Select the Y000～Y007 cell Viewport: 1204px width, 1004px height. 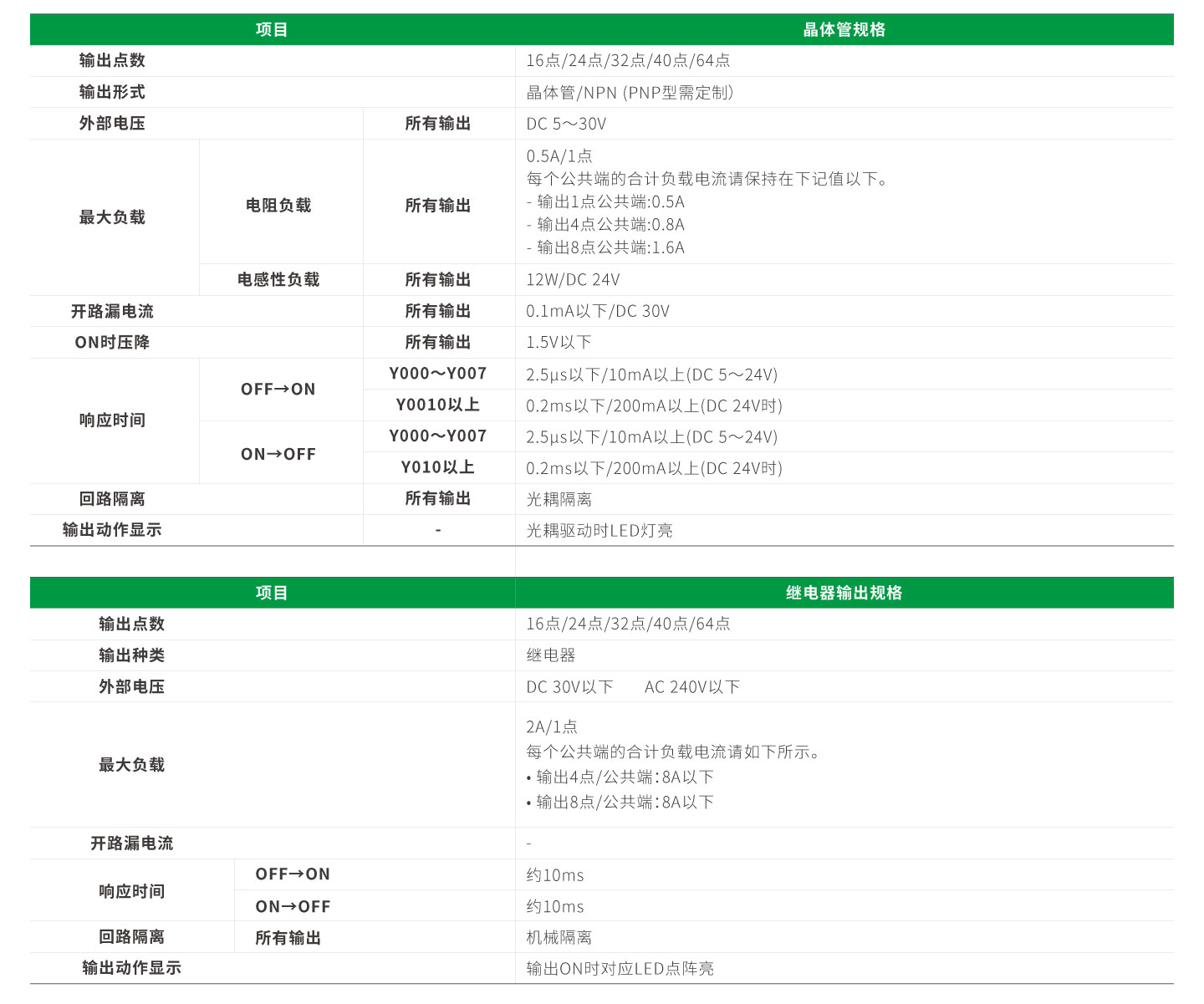tap(438, 374)
